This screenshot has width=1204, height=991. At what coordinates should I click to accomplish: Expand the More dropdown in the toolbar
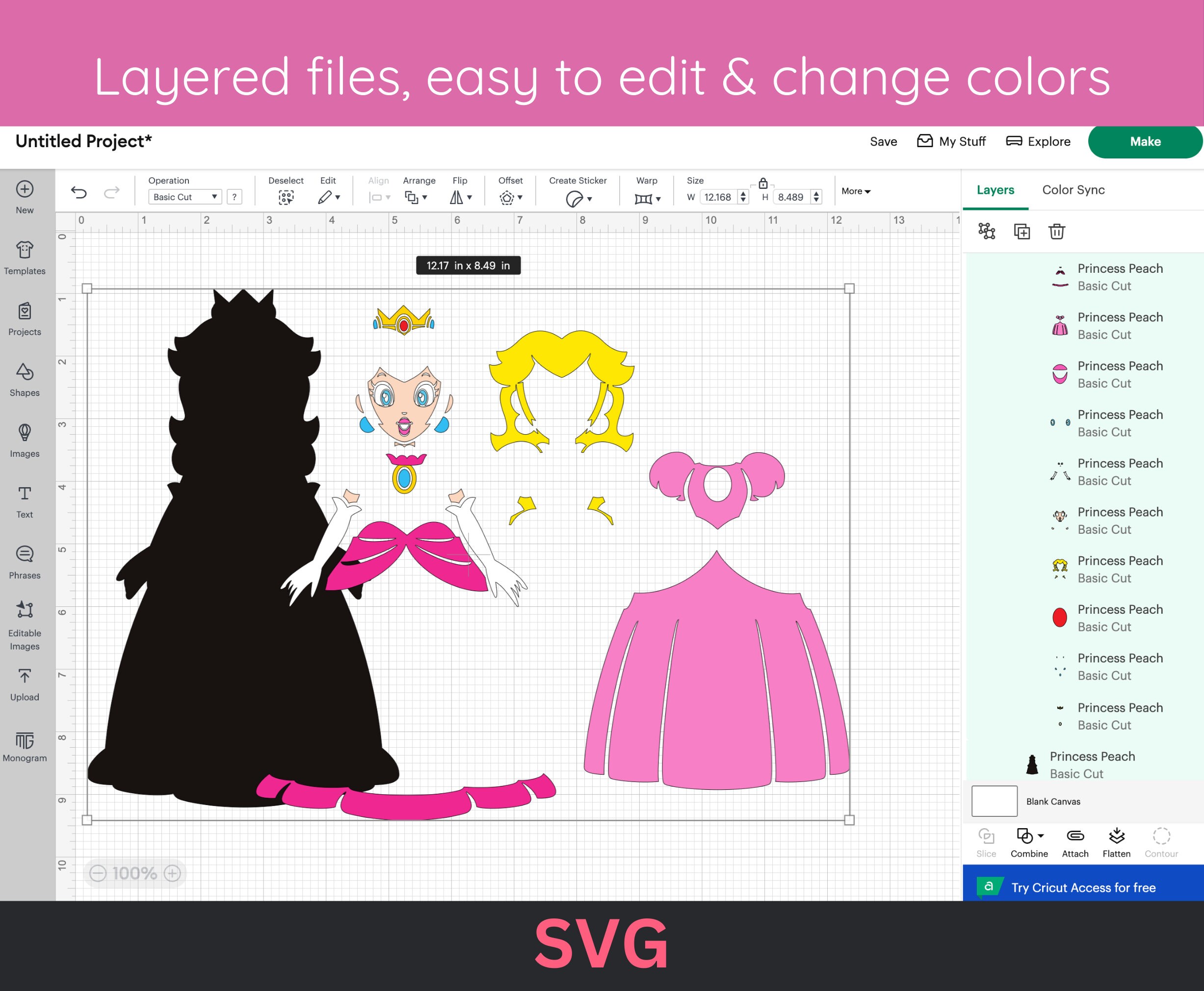[855, 191]
